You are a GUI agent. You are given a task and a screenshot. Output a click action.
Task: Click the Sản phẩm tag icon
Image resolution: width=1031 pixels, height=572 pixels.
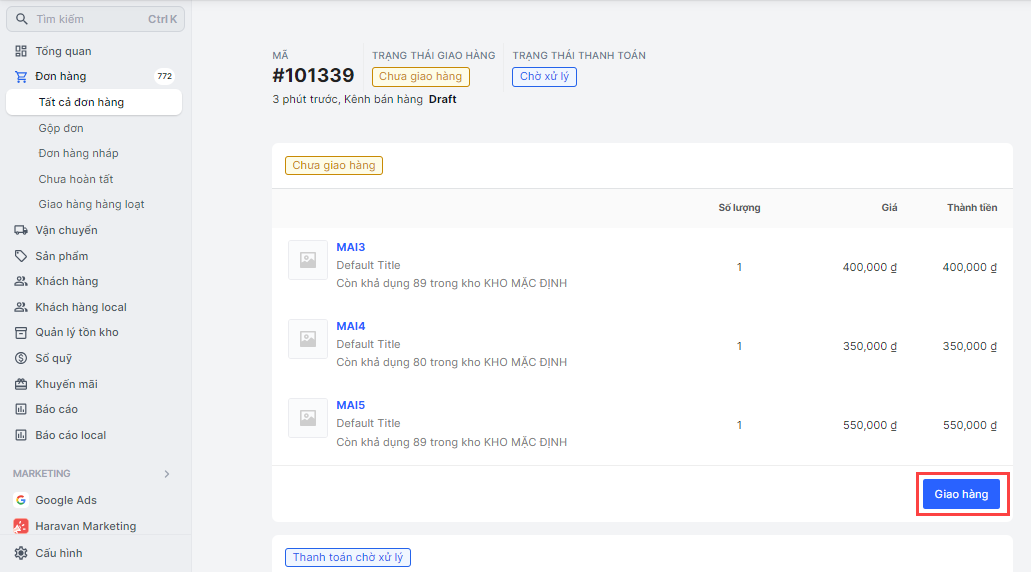[21, 256]
